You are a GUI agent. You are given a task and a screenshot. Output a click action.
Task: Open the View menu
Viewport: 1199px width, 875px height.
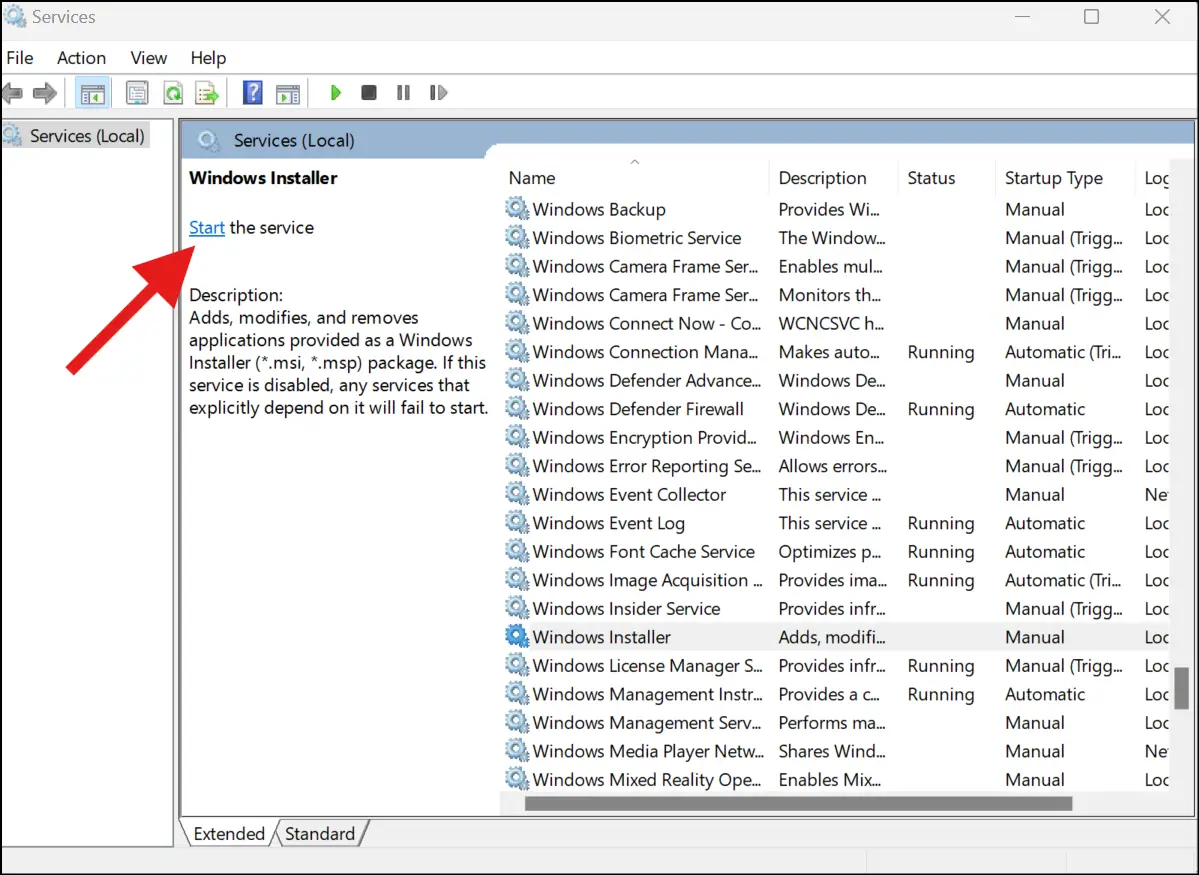[x=148, y=57]
